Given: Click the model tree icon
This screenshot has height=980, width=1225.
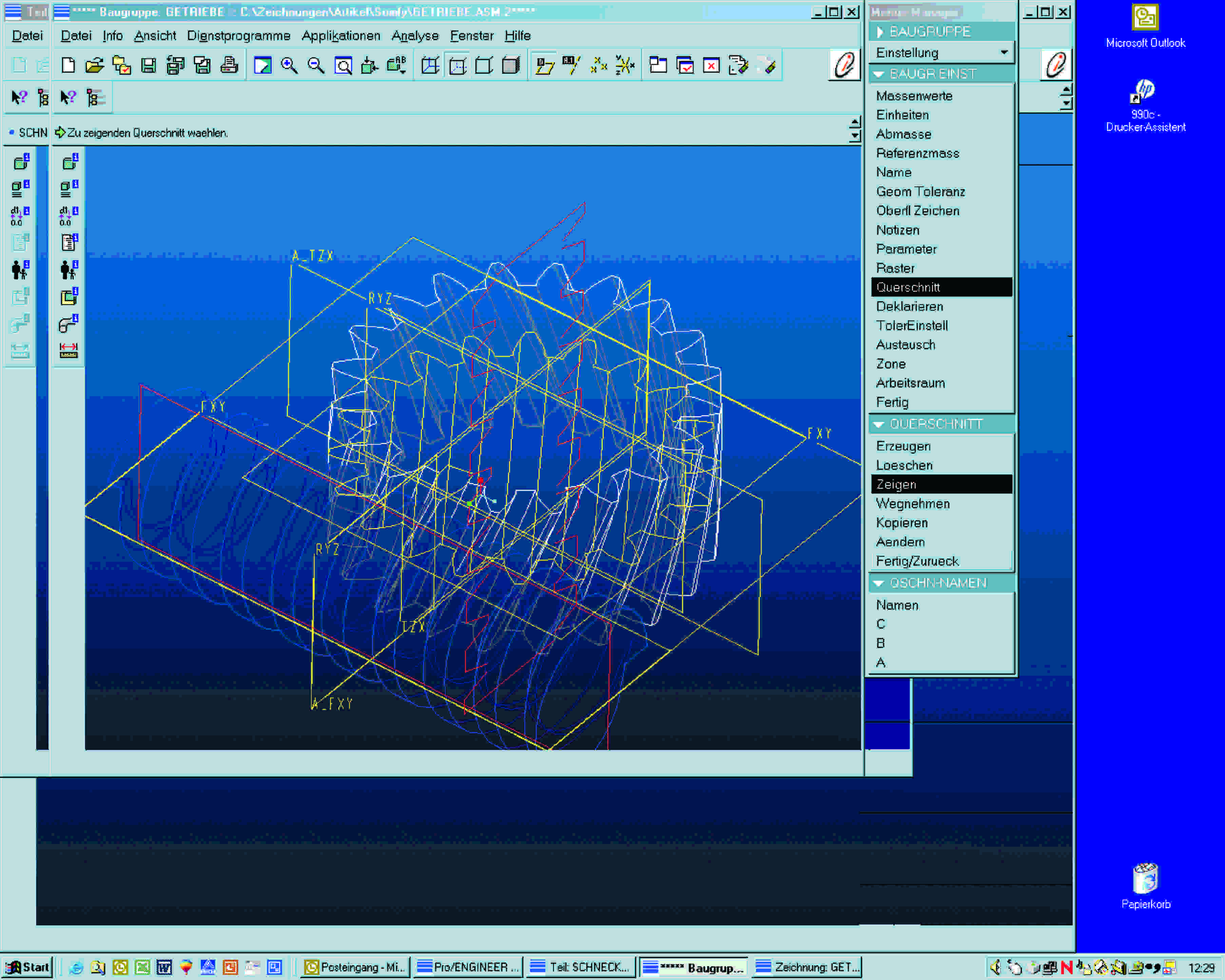Looking at the screenshot, I should [x=95, y=98].
